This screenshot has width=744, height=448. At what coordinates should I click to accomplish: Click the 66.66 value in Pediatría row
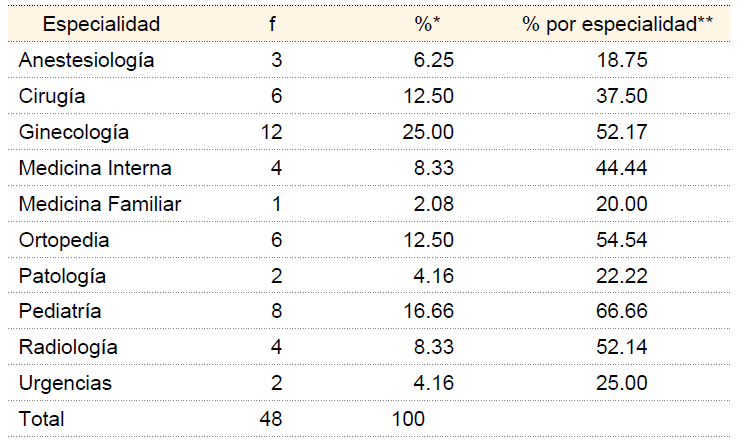point(622,312)
